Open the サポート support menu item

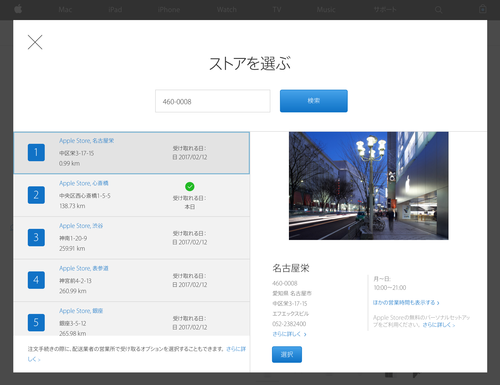[385, 10]
